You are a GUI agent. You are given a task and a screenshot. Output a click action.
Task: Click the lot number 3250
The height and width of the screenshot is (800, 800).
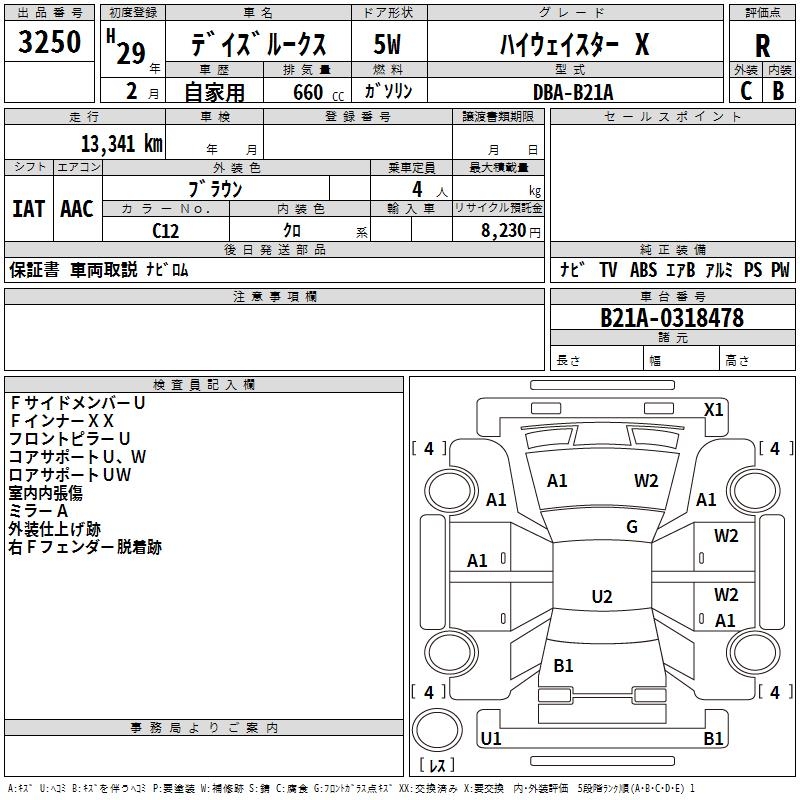[x=50, y=43]
